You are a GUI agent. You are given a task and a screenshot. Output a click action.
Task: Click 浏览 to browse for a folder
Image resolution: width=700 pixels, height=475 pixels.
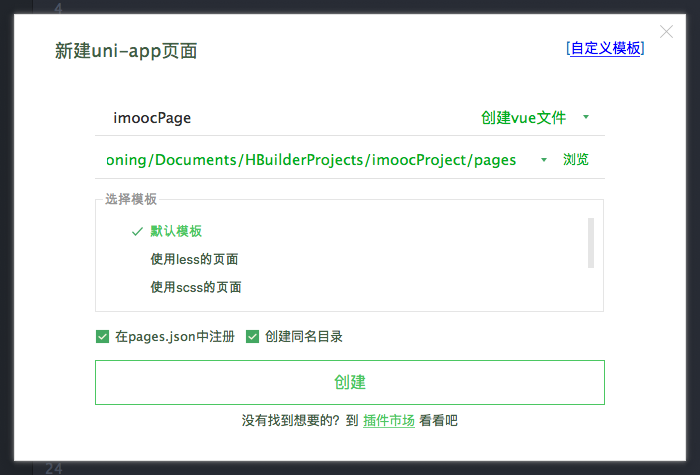pos(576,160)
